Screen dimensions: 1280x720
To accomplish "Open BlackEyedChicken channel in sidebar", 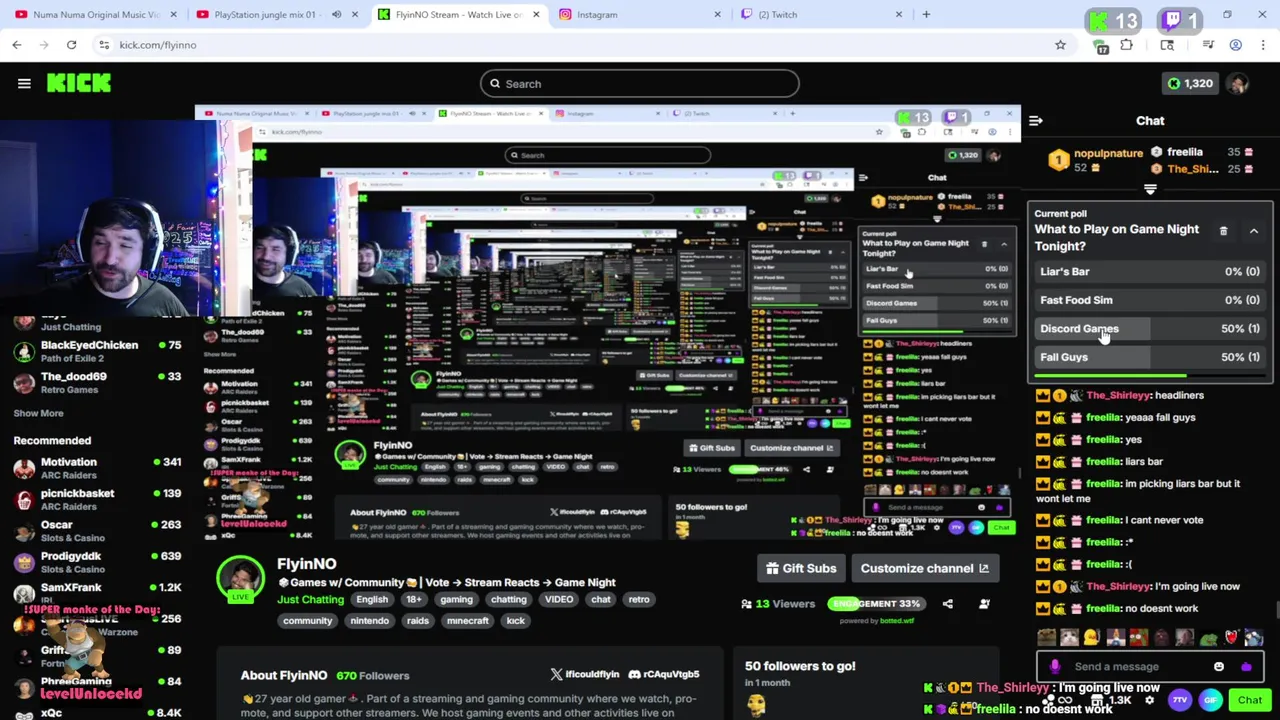I will (97, 351).
